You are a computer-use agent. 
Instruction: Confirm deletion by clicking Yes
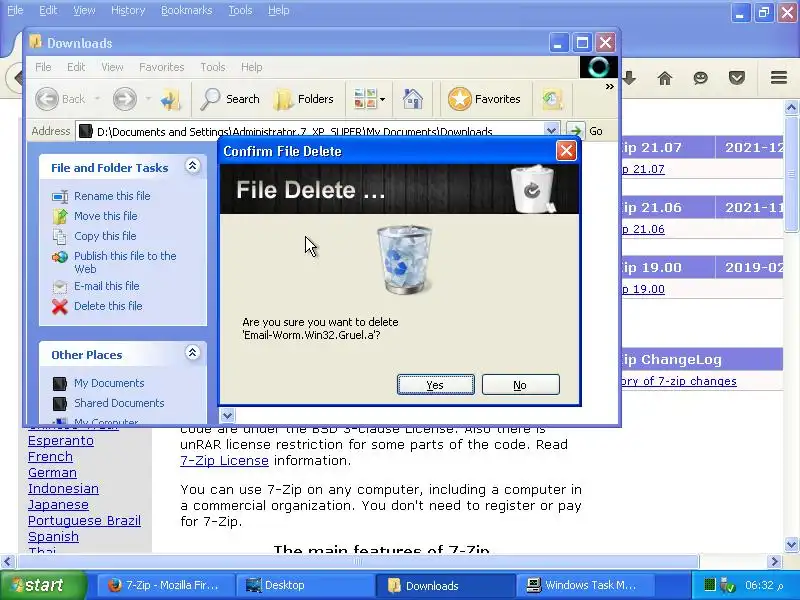point(436,385)
